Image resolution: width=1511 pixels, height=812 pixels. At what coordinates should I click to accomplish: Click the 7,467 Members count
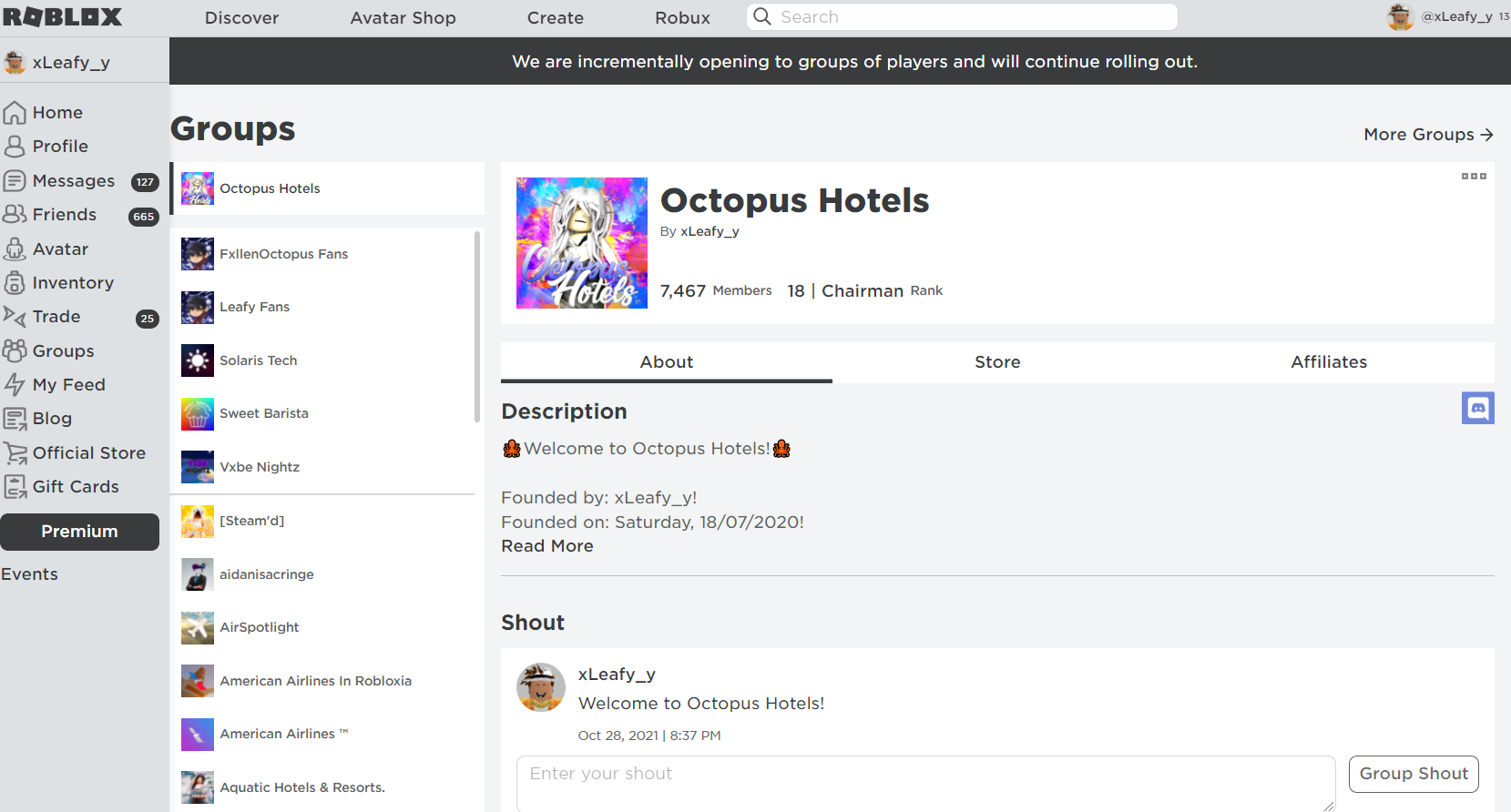click(716, 290)
